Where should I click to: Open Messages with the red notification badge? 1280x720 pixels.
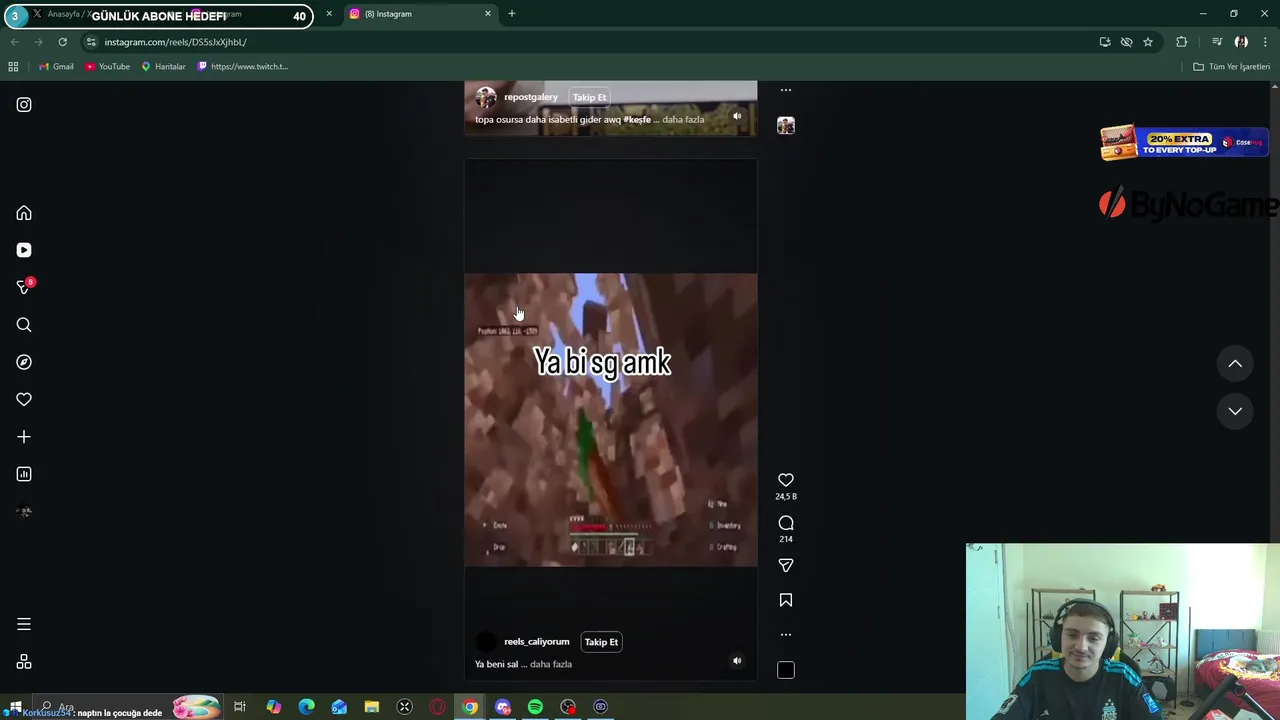pos(24,287)
